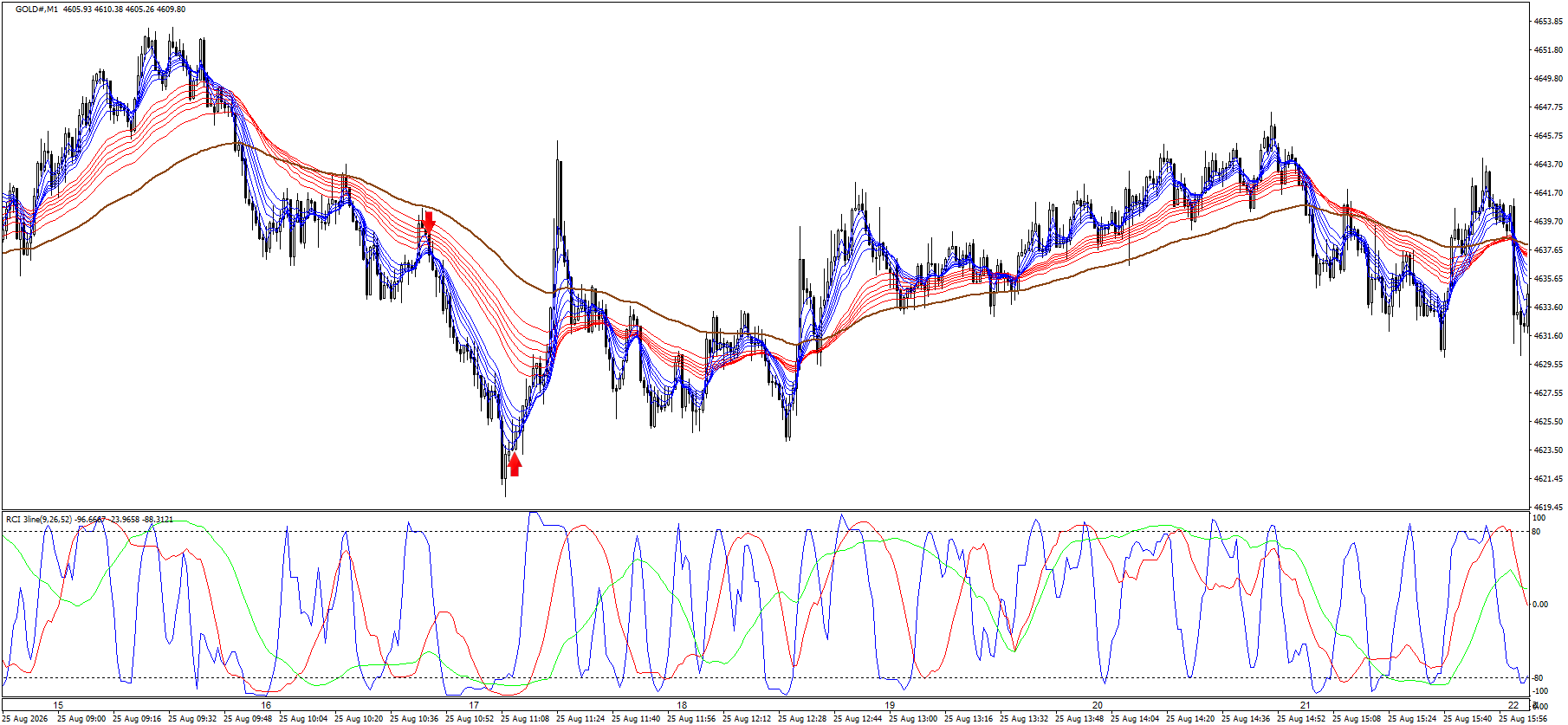Click the 25 Aug 11:24 time label
This screenshot has height=725, width=1568.
click(581, 719)
